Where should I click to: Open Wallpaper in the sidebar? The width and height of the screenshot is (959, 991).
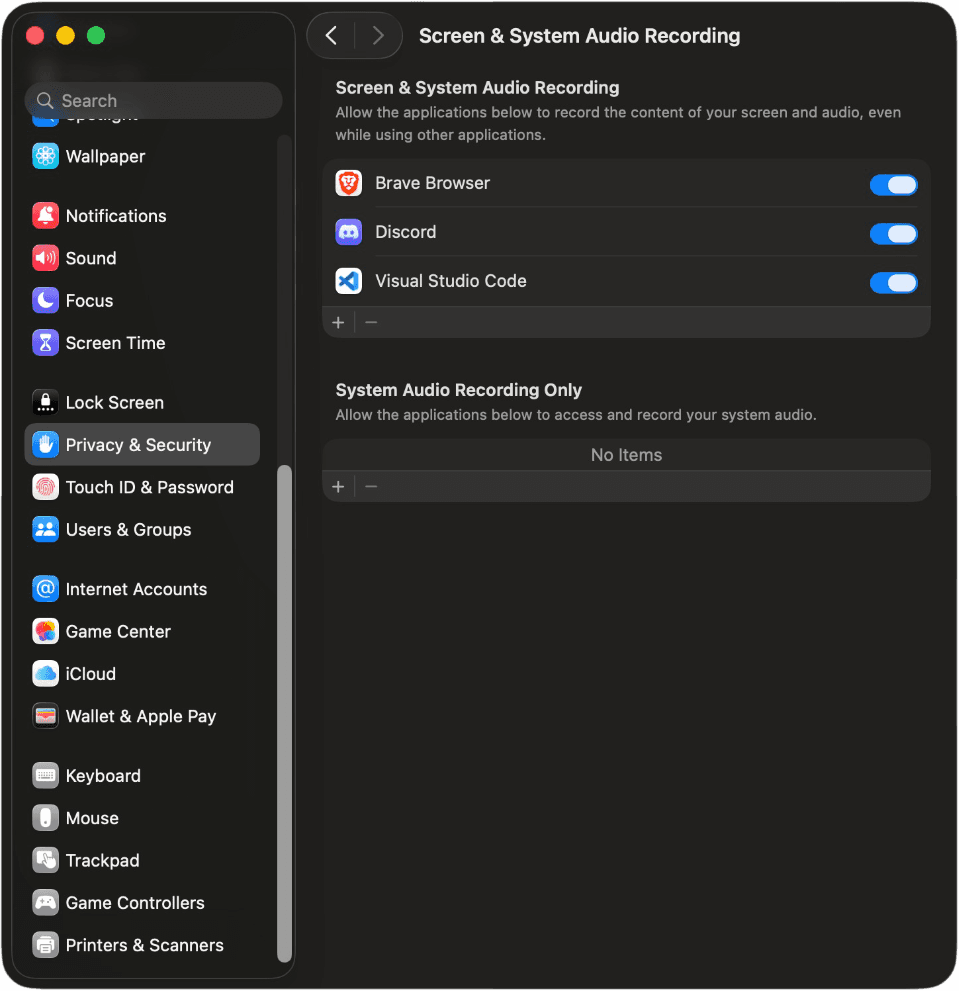(x=142, y=156)
